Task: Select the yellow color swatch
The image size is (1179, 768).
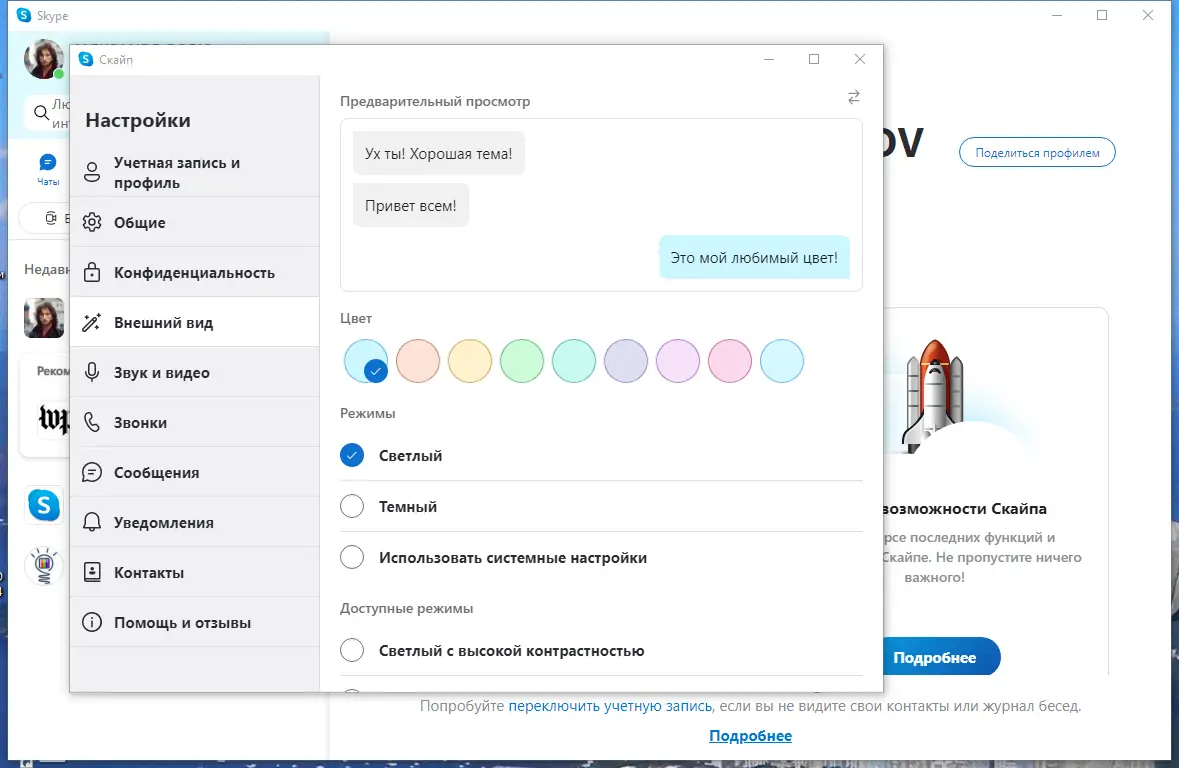Action: click(x=470, y=361)
